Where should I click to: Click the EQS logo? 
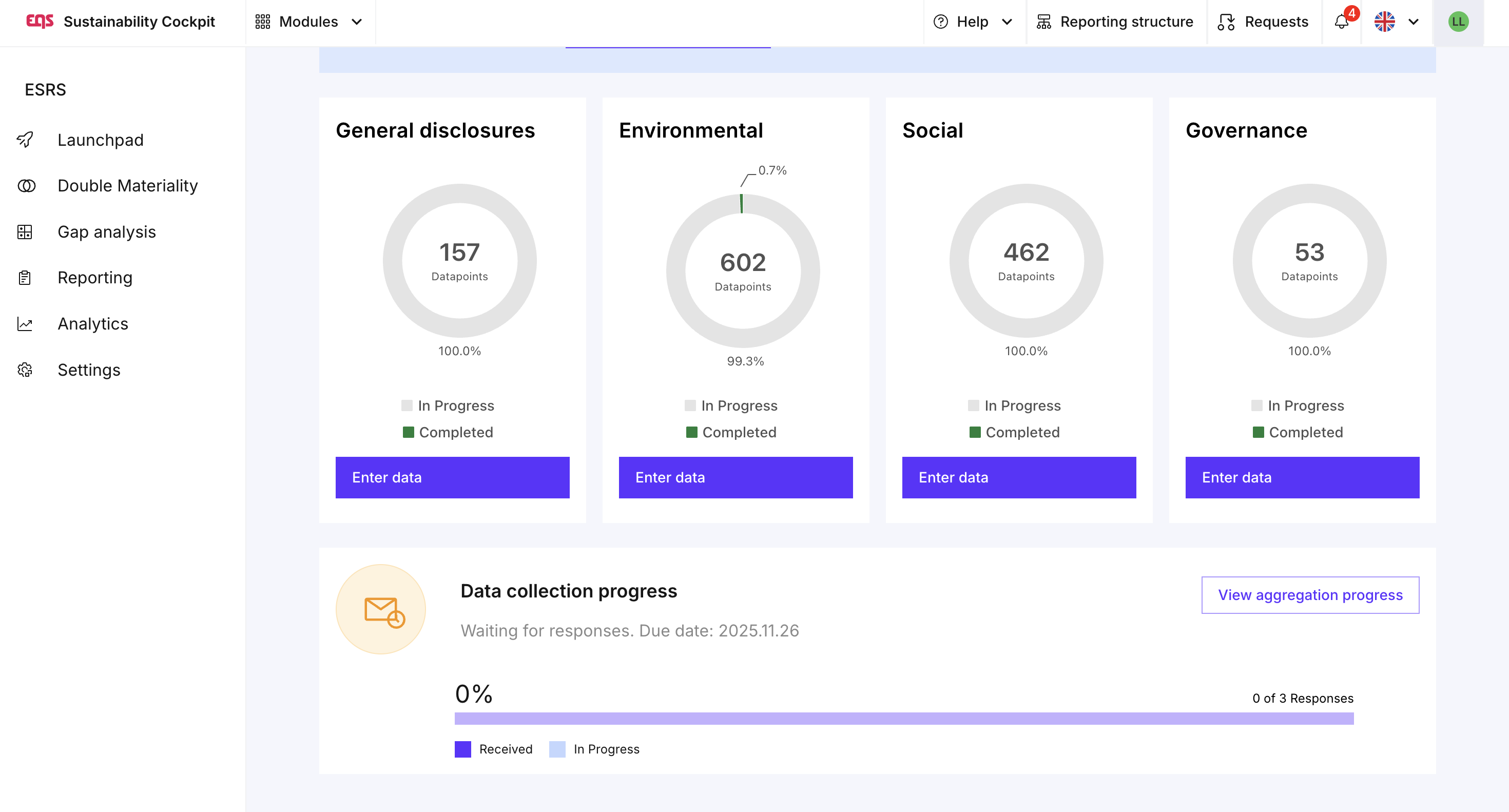(x=40, y=22)
